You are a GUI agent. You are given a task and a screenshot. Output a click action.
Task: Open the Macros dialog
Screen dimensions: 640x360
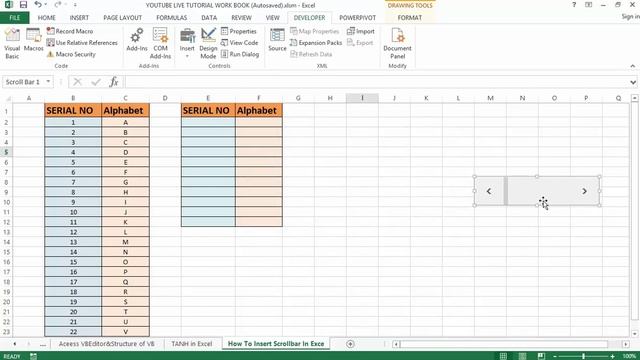33,40
